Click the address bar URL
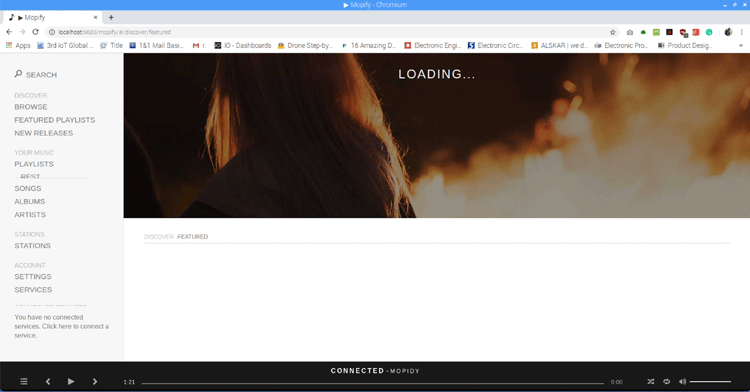Viewport: 750px width, 392px height. (114, 32)
